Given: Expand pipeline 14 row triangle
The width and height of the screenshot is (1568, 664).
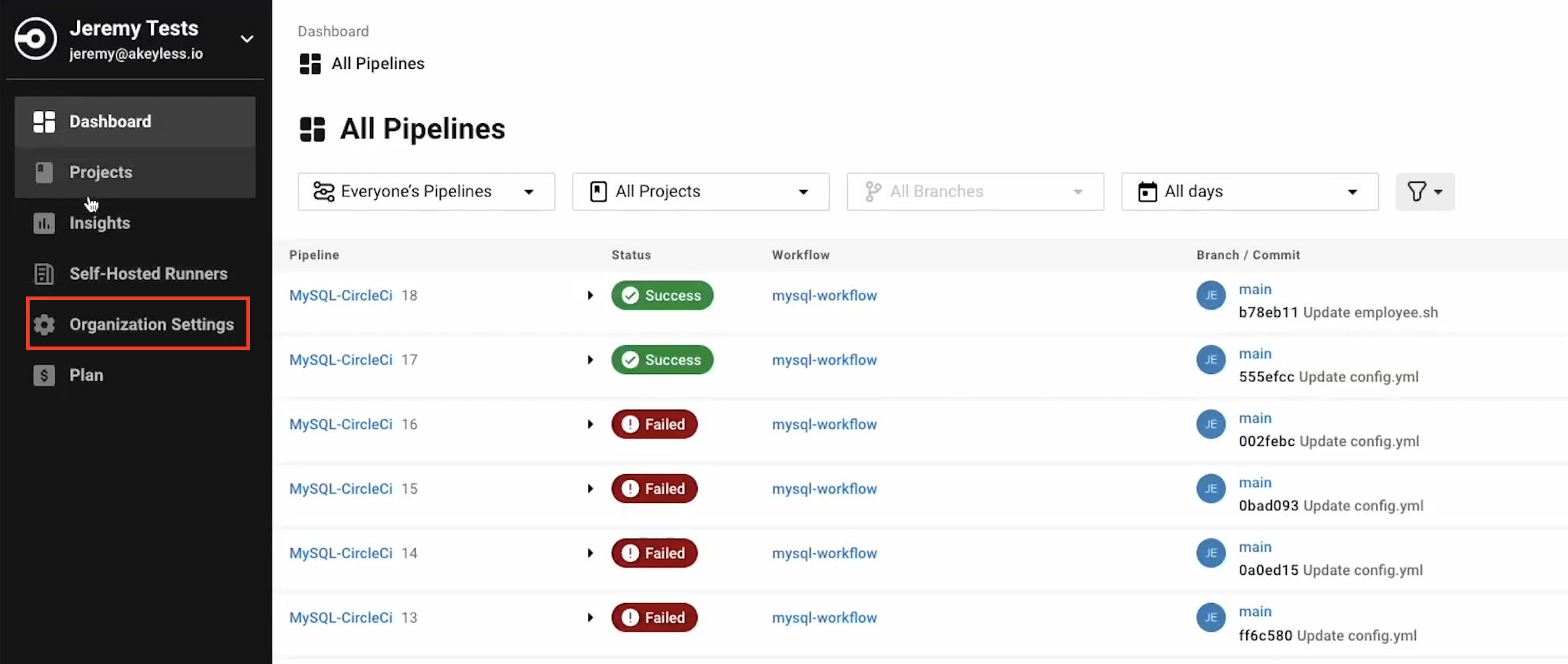Looking at the screenshot, I should (591, 553).
